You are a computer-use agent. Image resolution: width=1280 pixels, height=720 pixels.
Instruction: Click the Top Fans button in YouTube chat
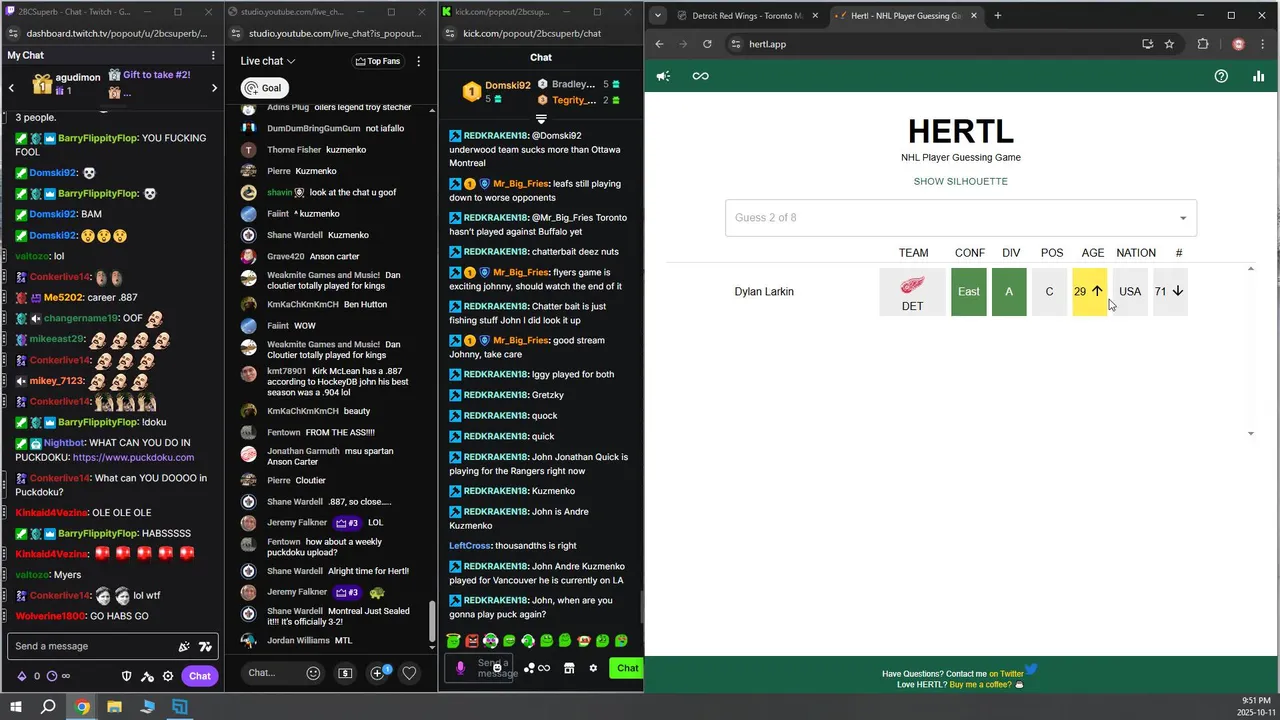point(378,61)
